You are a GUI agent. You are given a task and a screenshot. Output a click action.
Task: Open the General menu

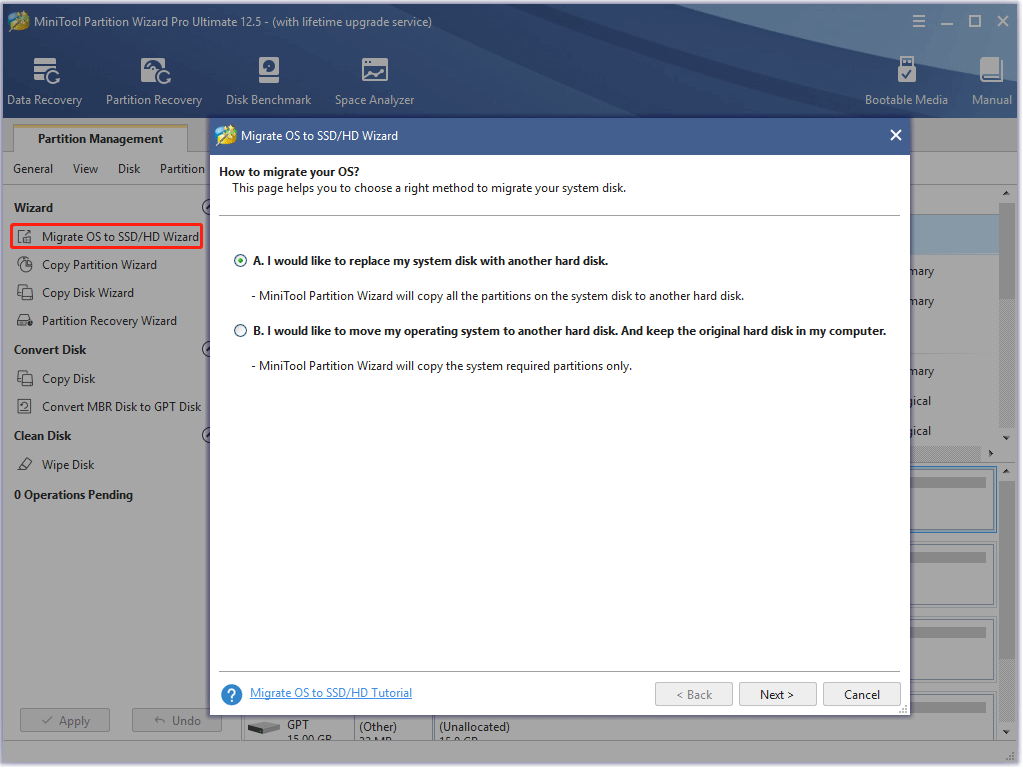33,169
